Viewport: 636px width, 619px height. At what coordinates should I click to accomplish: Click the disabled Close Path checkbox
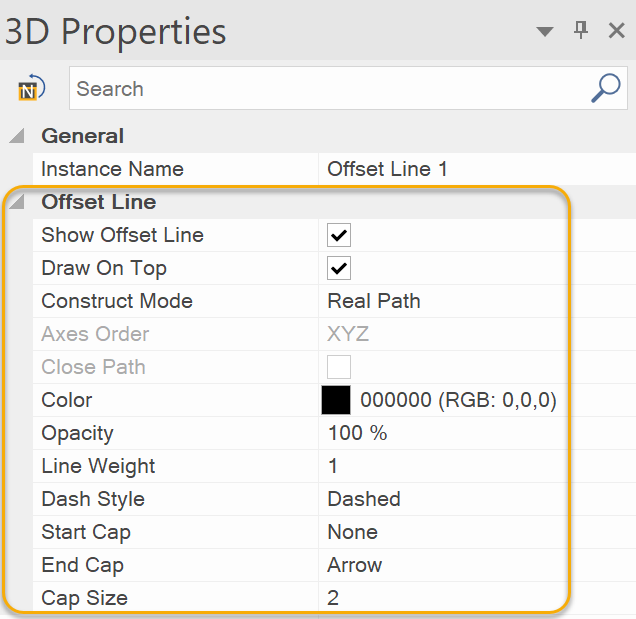pyautogui.click(x=339, y=368)
